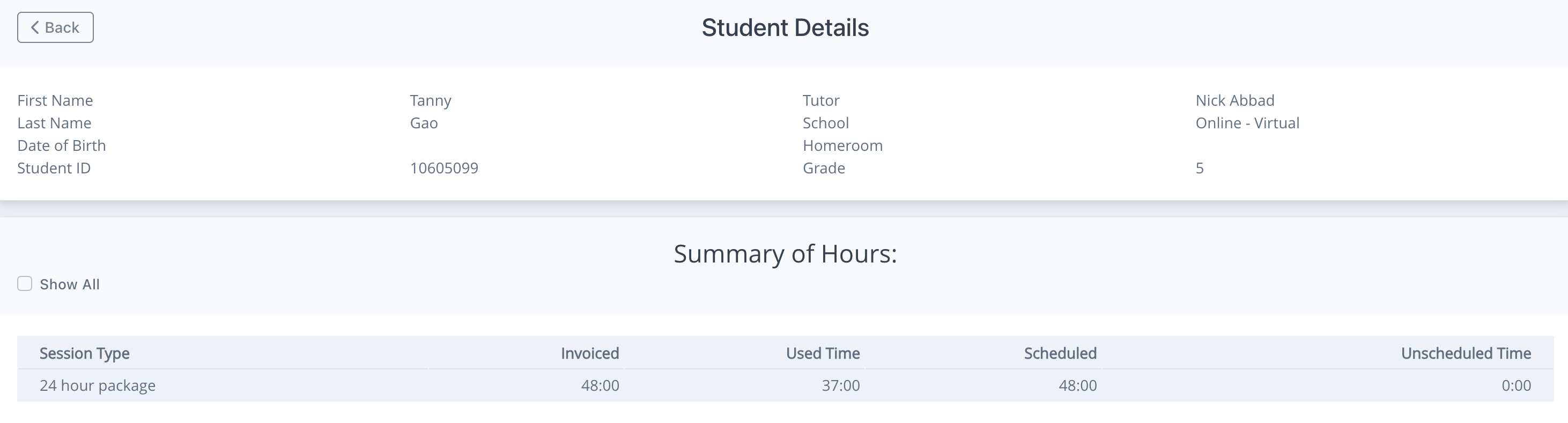Sort by the Scheduled column header
This screenshot has height=423, width=1568.
coord(1061,353)
